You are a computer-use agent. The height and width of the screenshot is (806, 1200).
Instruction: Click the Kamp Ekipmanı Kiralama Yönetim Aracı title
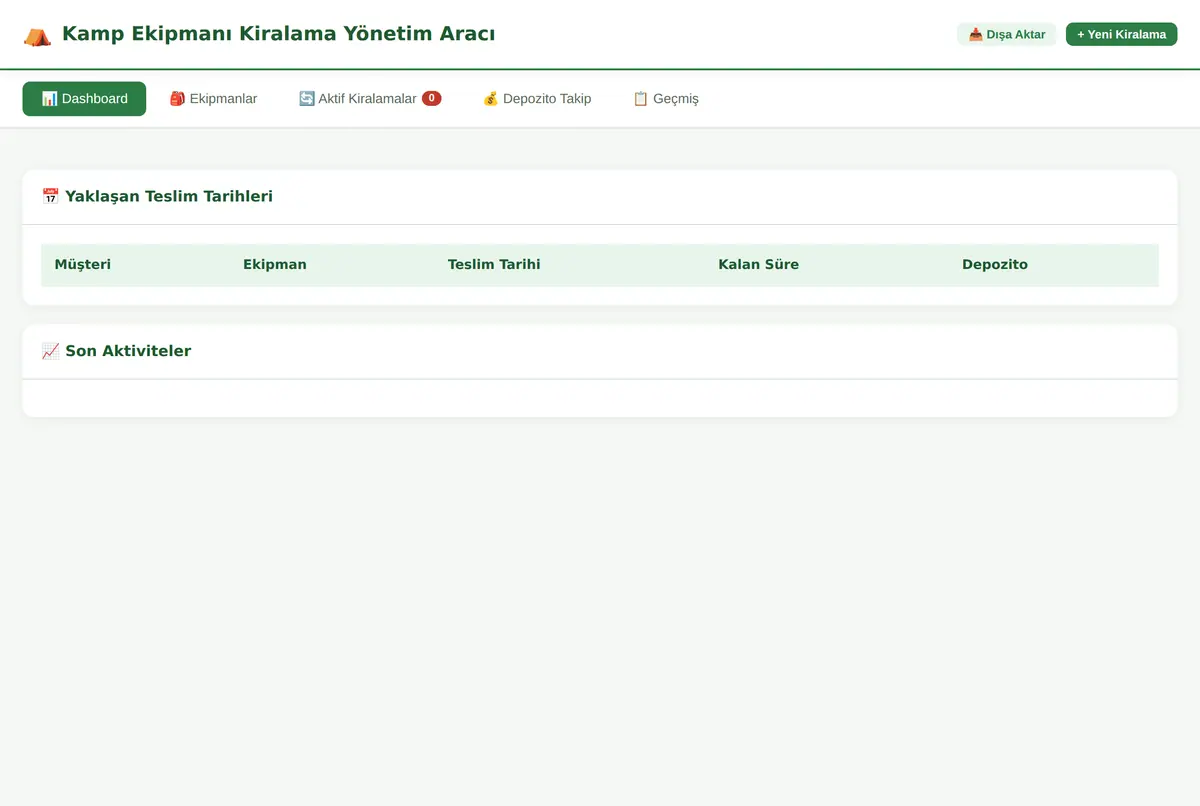(278, 34)
